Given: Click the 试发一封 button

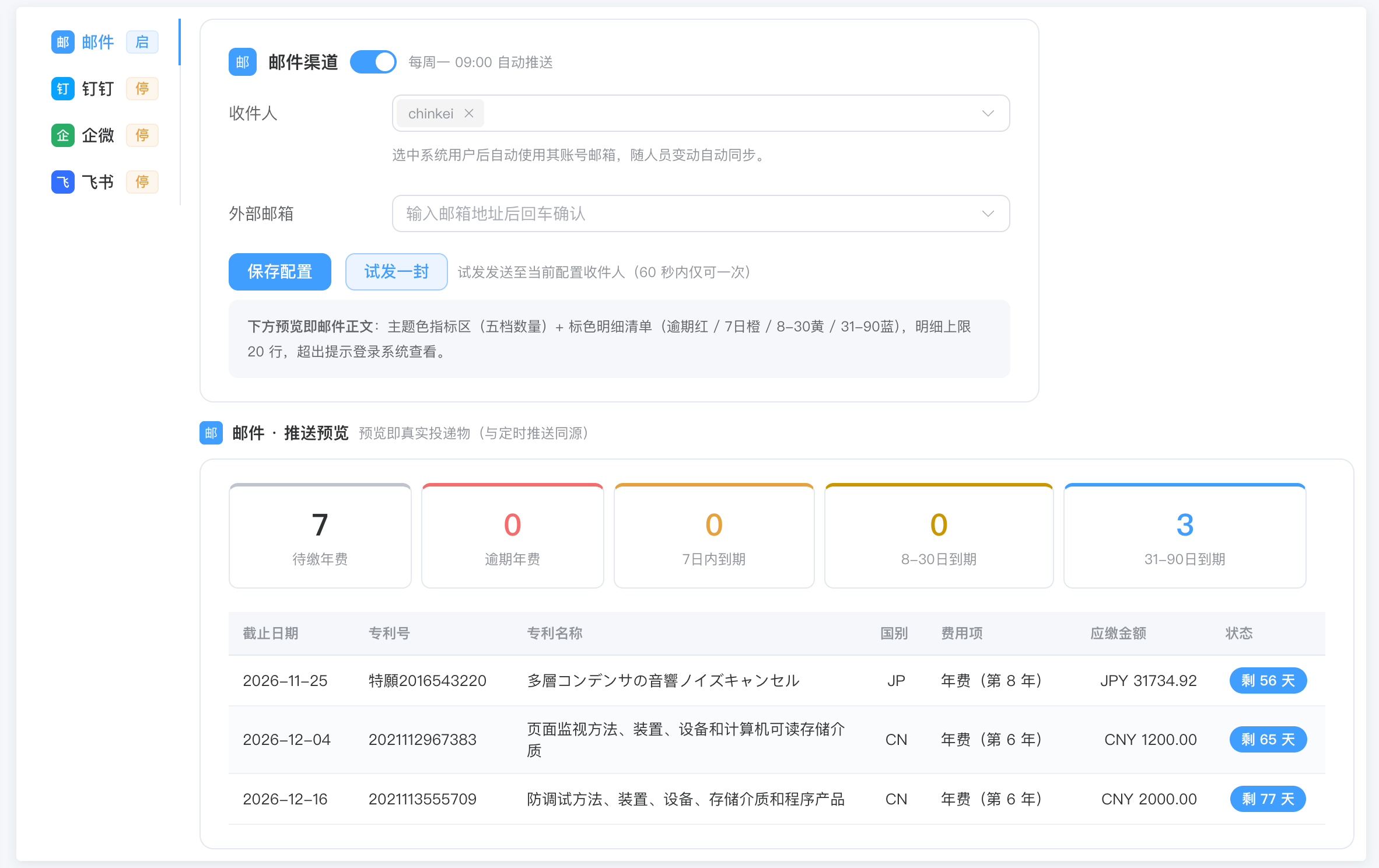Looking at the screenshot, I should 397,272.
